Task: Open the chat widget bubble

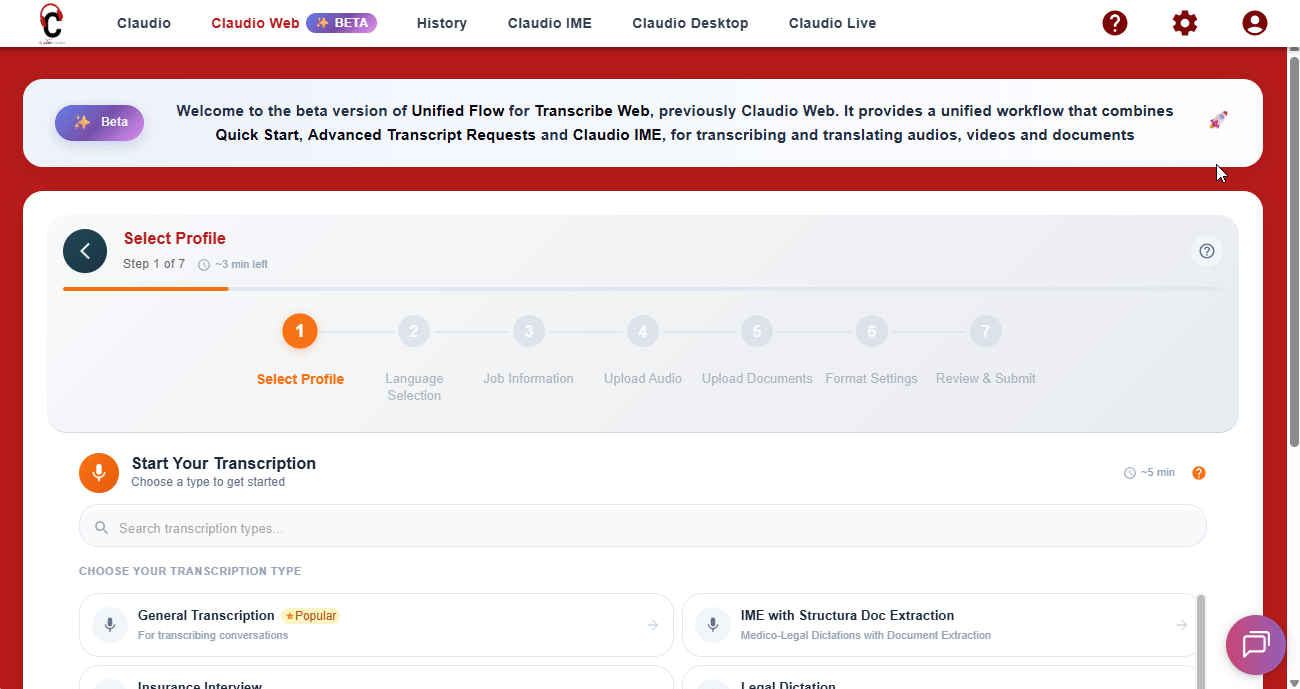Action: [x=1255, y=644]
